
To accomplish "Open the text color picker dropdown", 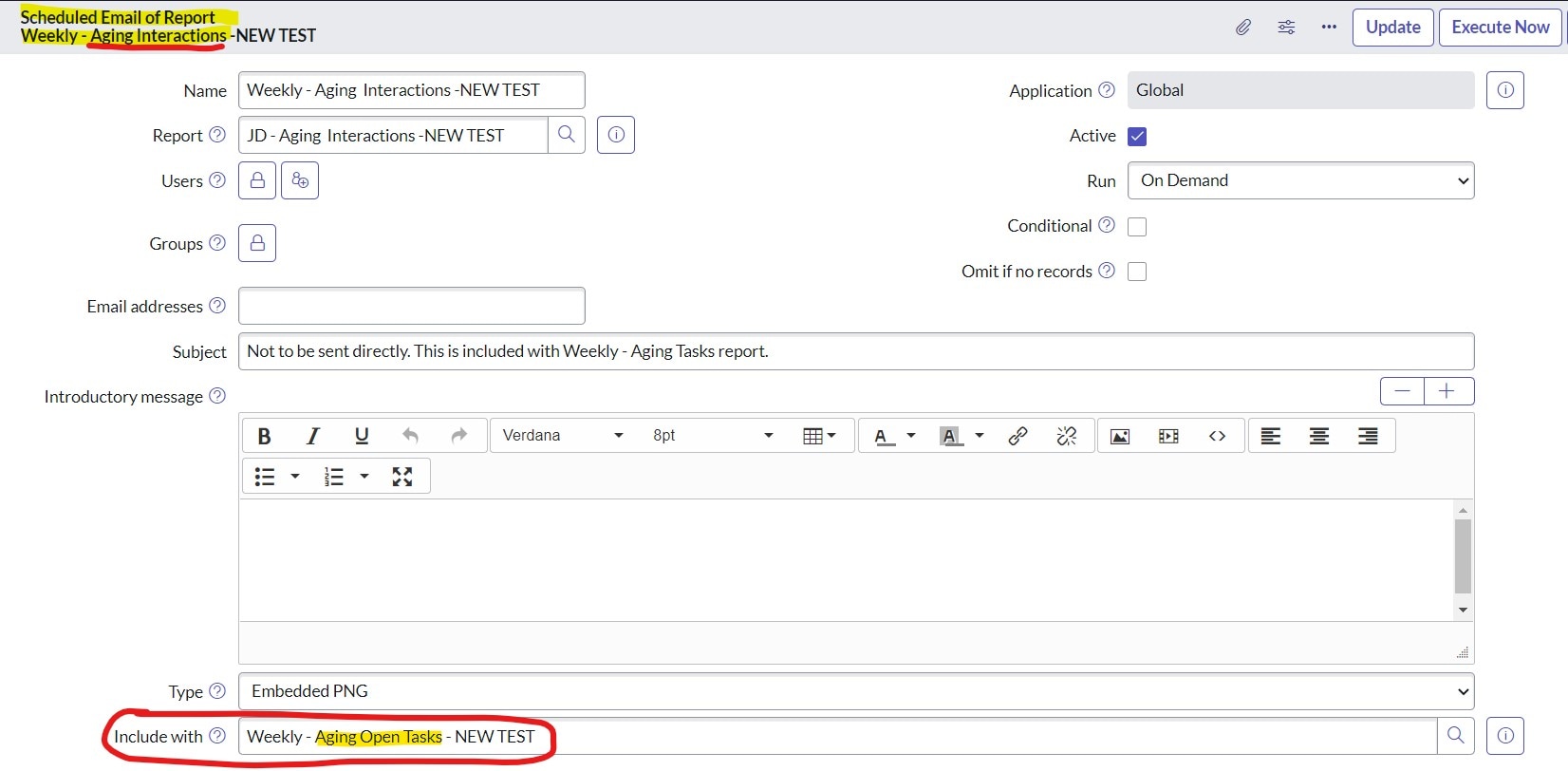I will coord(911,436).
